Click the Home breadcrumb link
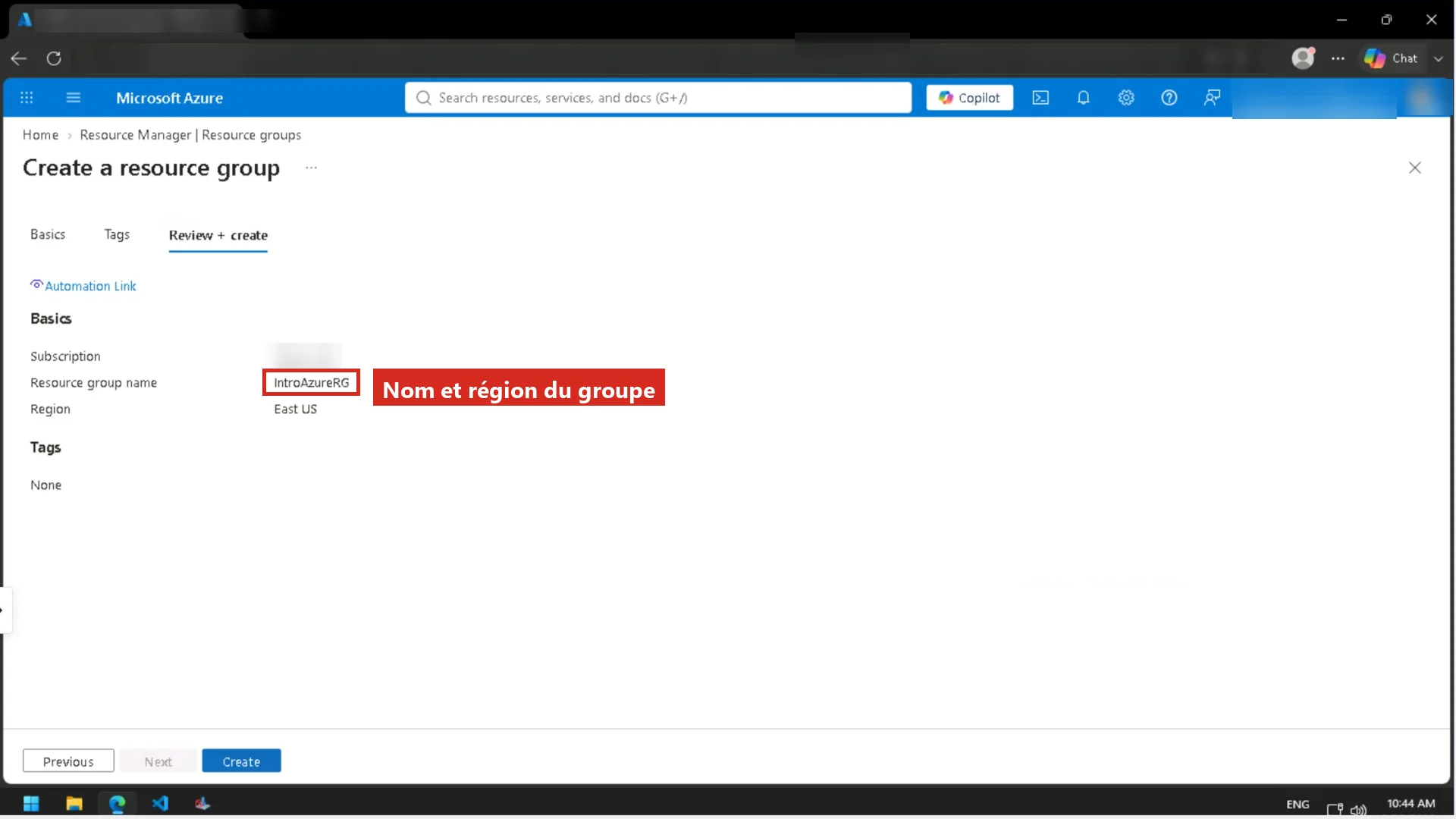The width and height of the screenshot is (1456, 819). coord(40,135)
